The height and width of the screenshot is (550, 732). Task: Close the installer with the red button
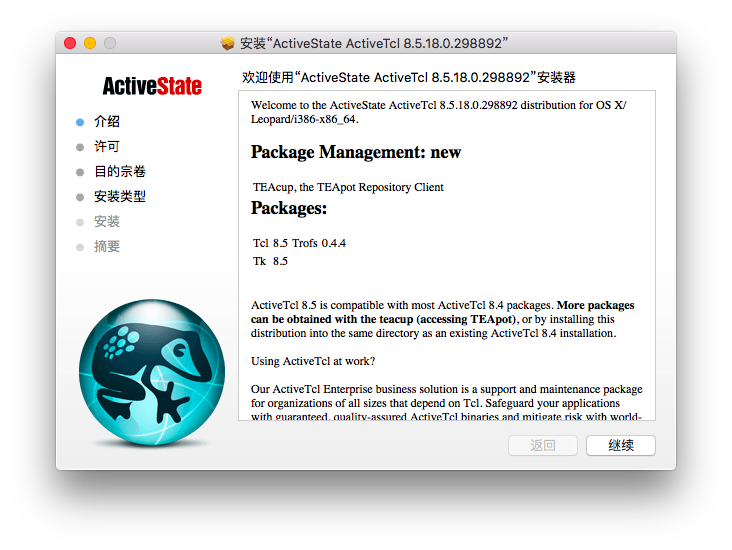click(x=70, y=43)
